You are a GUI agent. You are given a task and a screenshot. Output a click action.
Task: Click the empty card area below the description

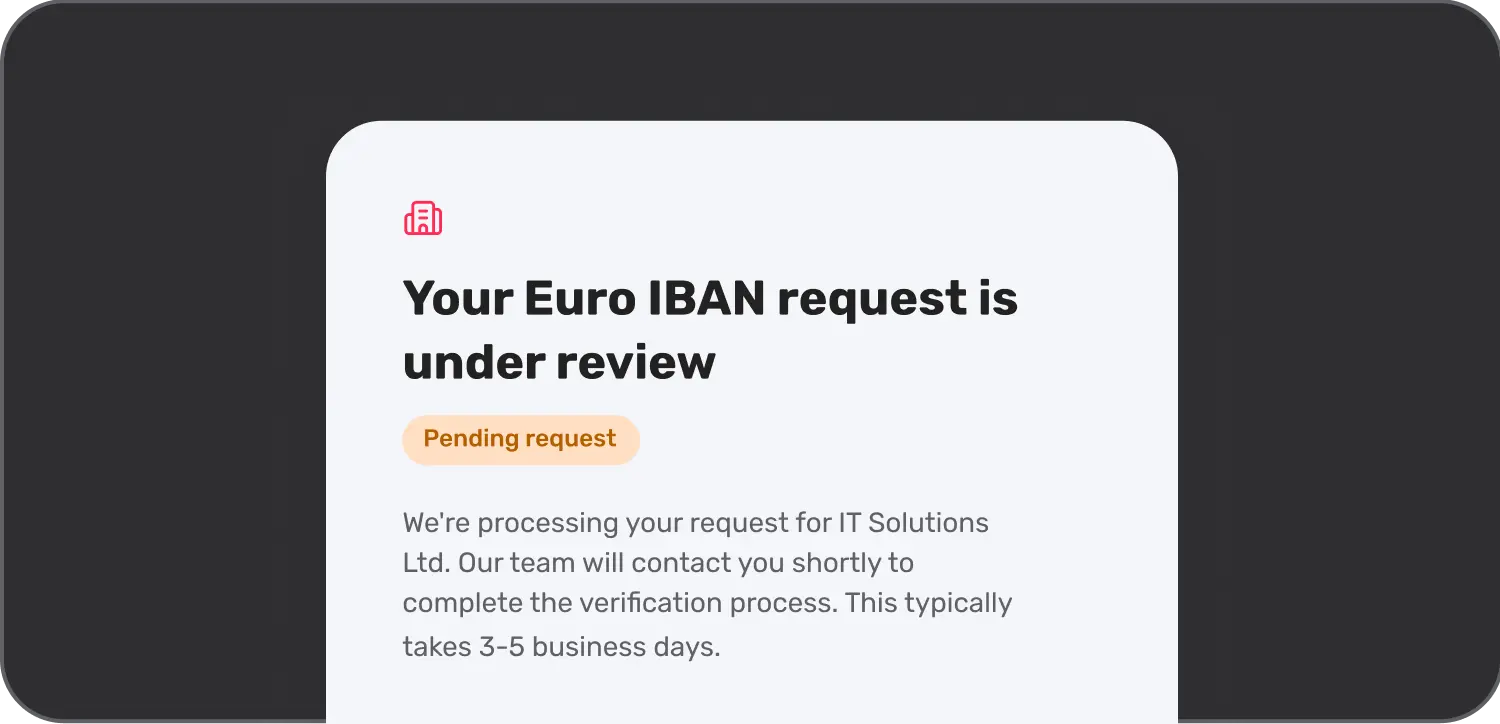(x=750, y=695)
